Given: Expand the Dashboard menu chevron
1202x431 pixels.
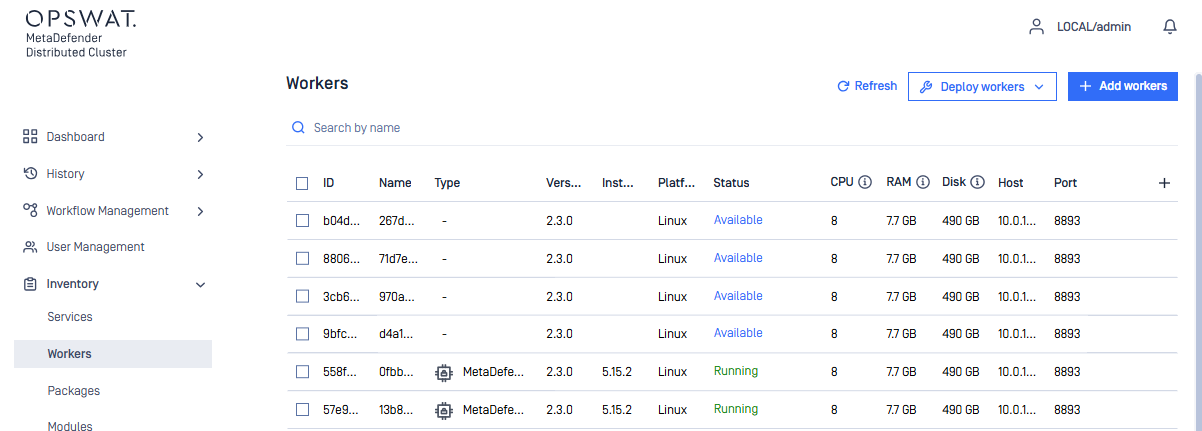Looking at the screenshot, I should point(200,137).
